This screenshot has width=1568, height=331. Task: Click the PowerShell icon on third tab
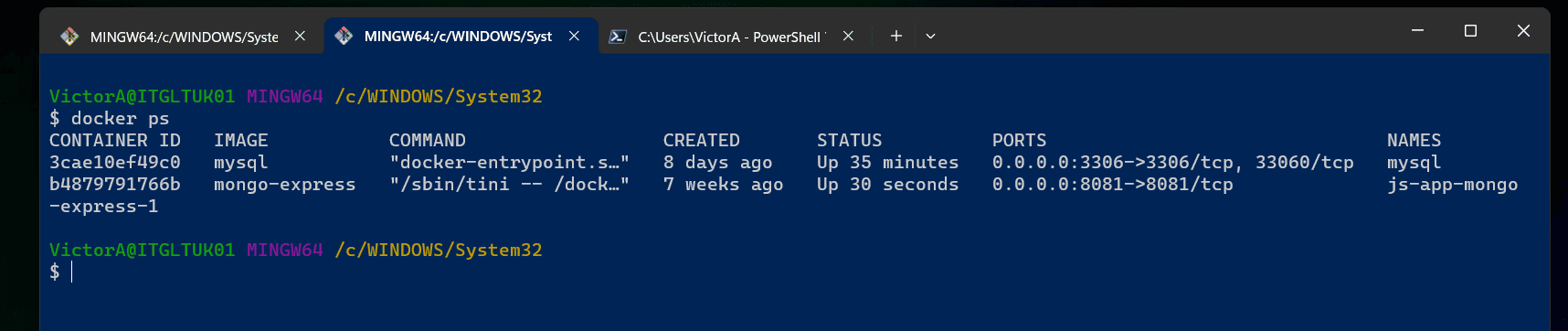pyautogui.click(x=618, y=37)
